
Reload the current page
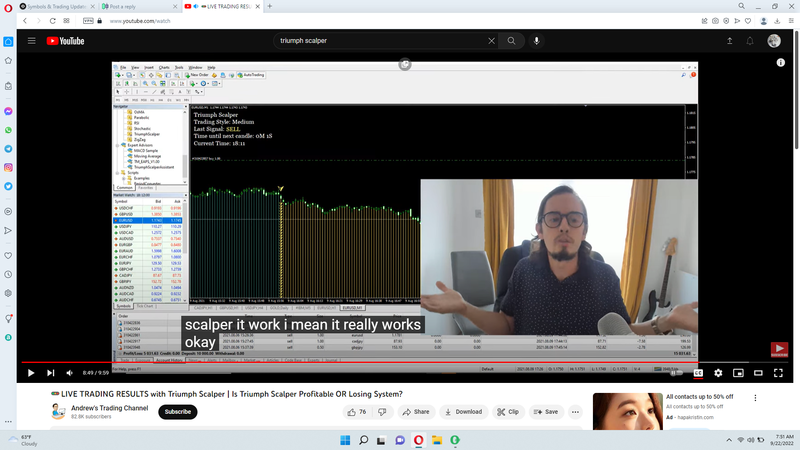[53, 21]
